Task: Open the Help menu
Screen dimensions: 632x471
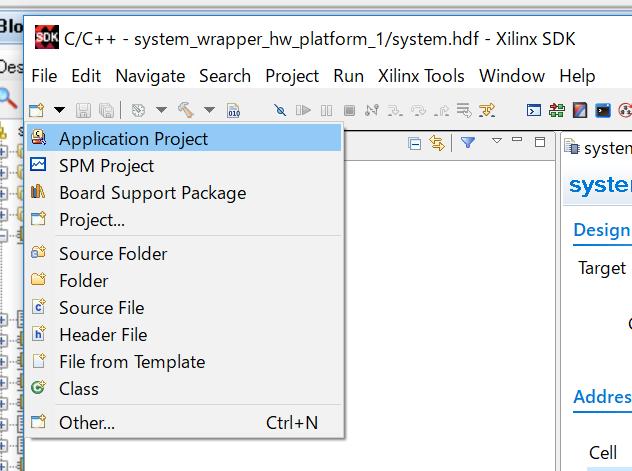Action: click(x=577, y=76)
